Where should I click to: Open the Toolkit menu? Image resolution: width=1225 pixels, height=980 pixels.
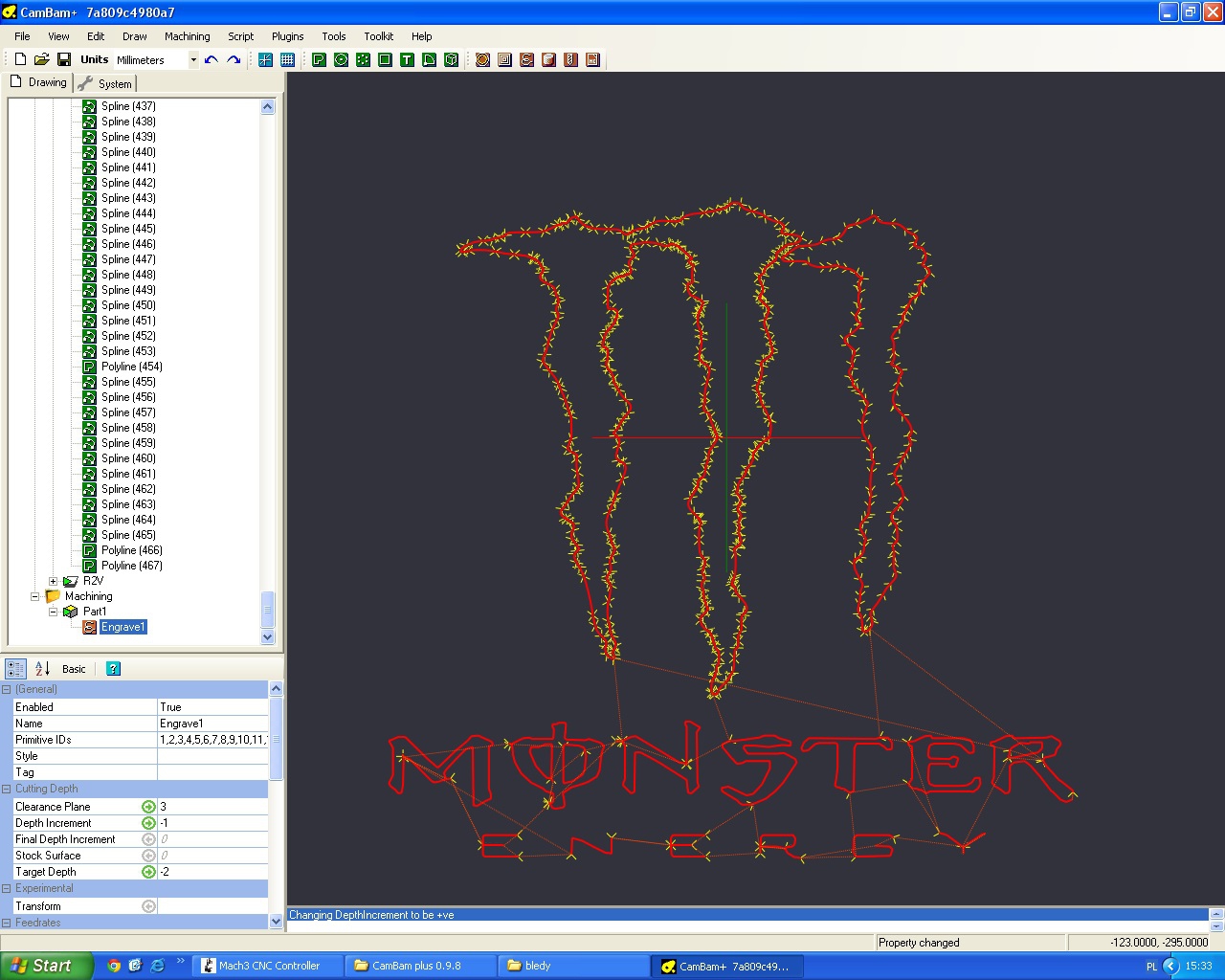tap(378, 36)
